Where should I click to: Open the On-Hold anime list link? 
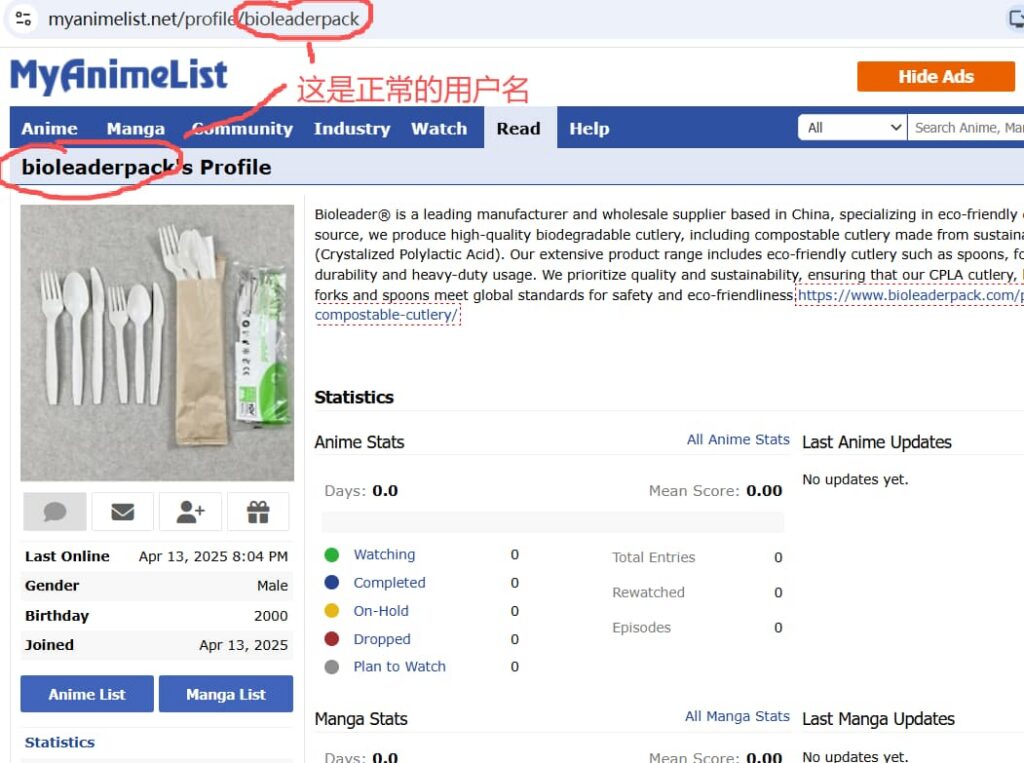pos(381,611)
